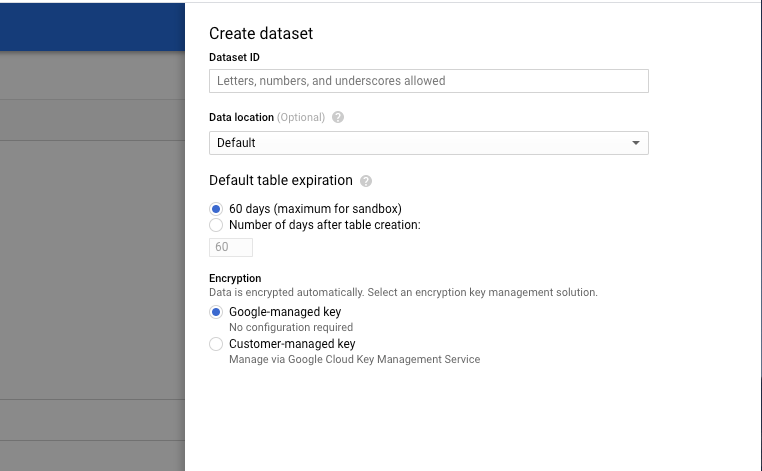Select 60 days (maximum for sandbox) option

pos(216,209)
